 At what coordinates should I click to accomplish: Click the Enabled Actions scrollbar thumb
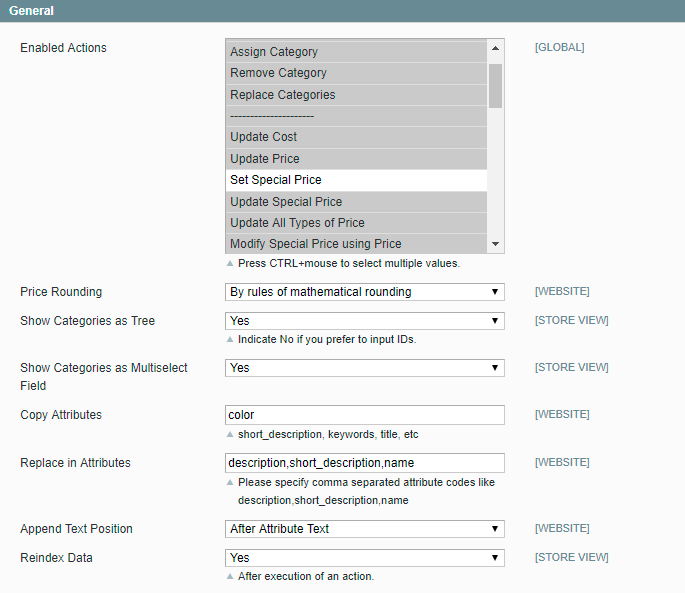pyautogui.click(x=495, y=85)
